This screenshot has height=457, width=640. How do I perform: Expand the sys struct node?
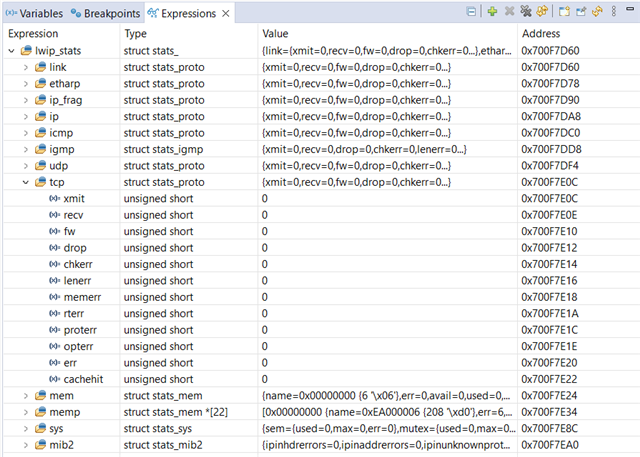[x=26, y=428]
